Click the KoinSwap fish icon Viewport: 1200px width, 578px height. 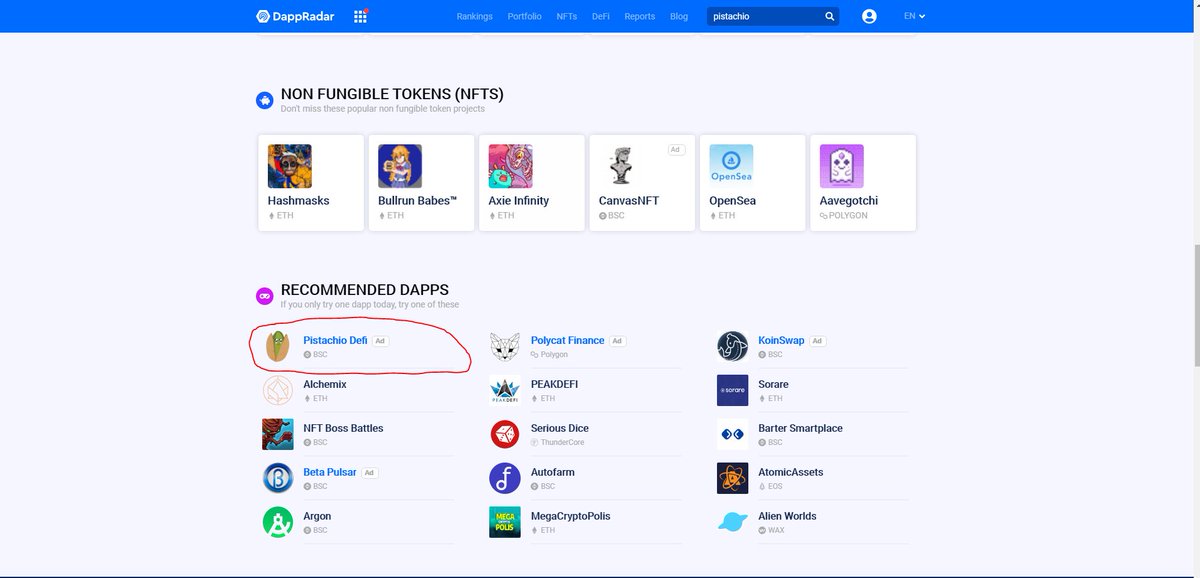[732, 347]
